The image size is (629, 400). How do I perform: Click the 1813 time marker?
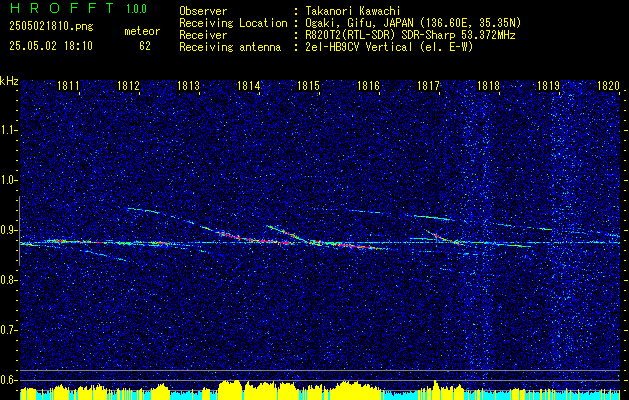(189, 86)
